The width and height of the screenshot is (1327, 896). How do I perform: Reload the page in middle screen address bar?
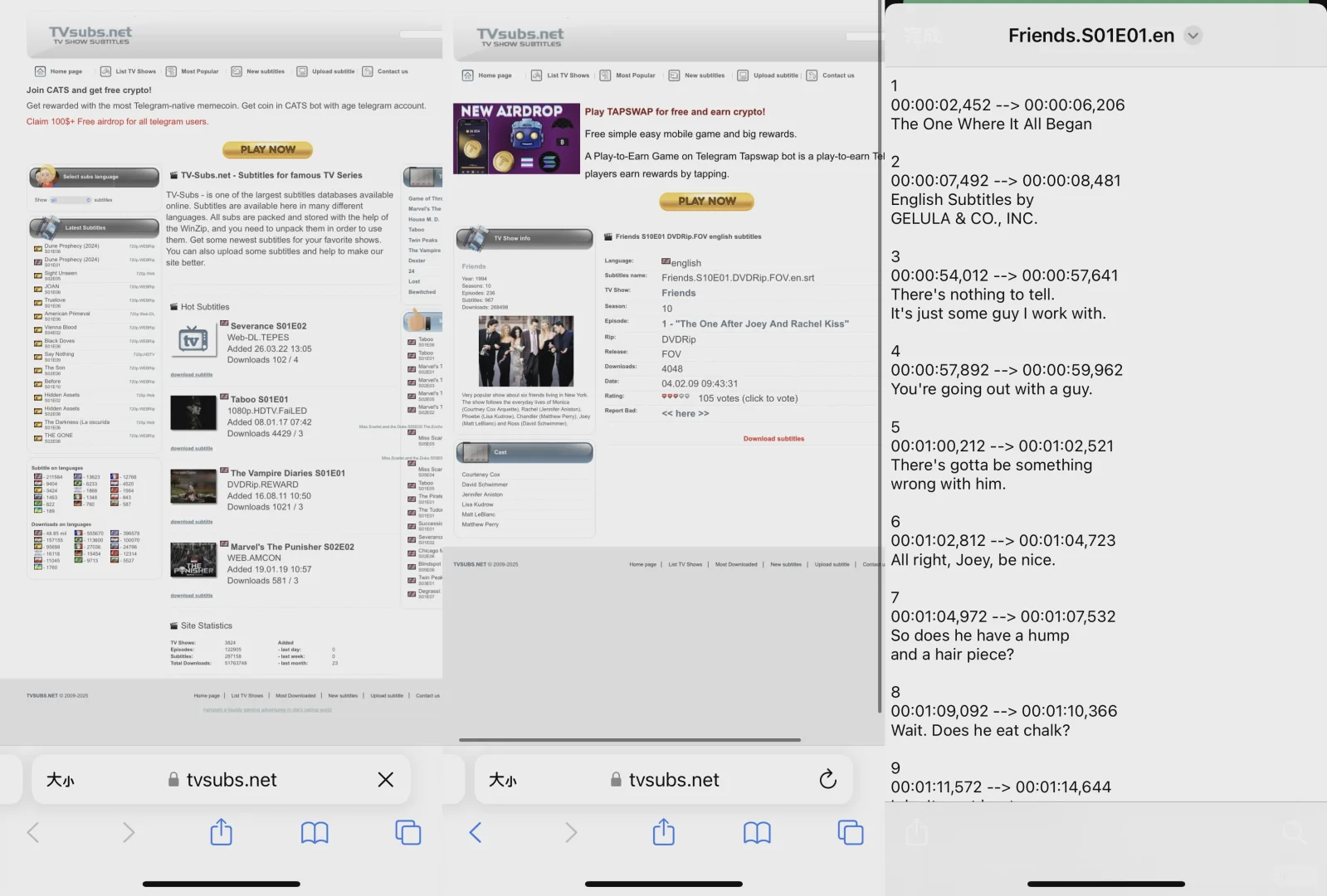pyautogui.click(x=827, y=779)
